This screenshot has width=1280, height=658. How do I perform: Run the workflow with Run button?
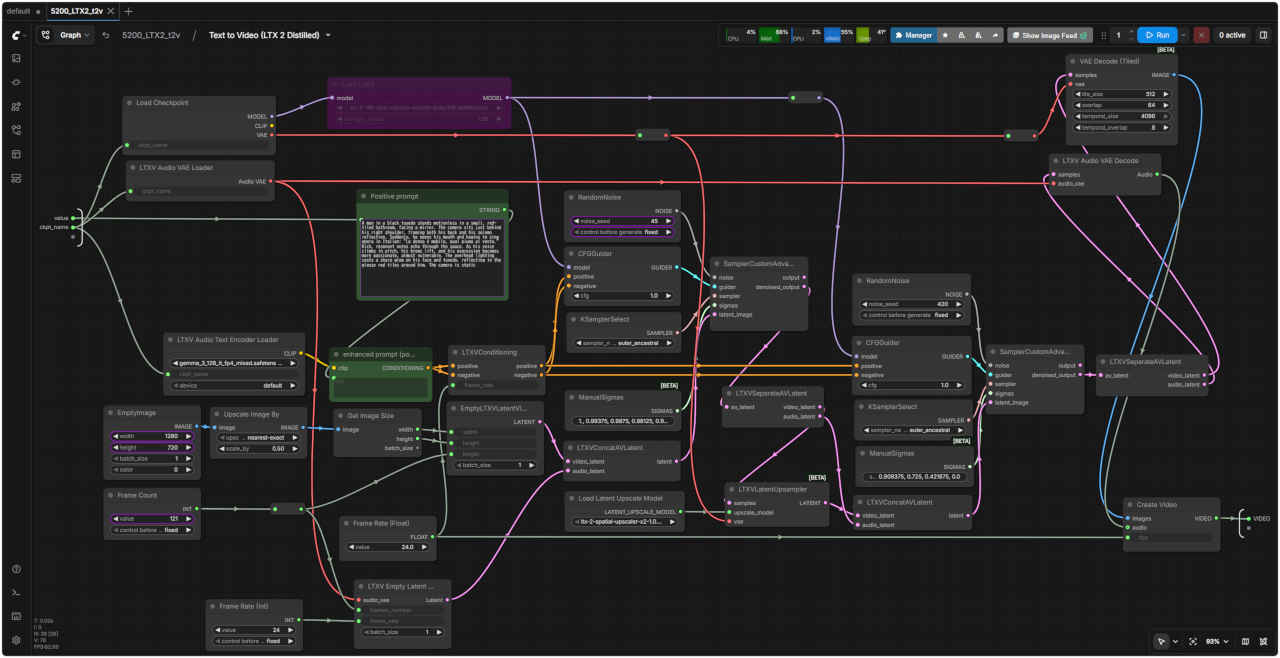(1159, 35)
